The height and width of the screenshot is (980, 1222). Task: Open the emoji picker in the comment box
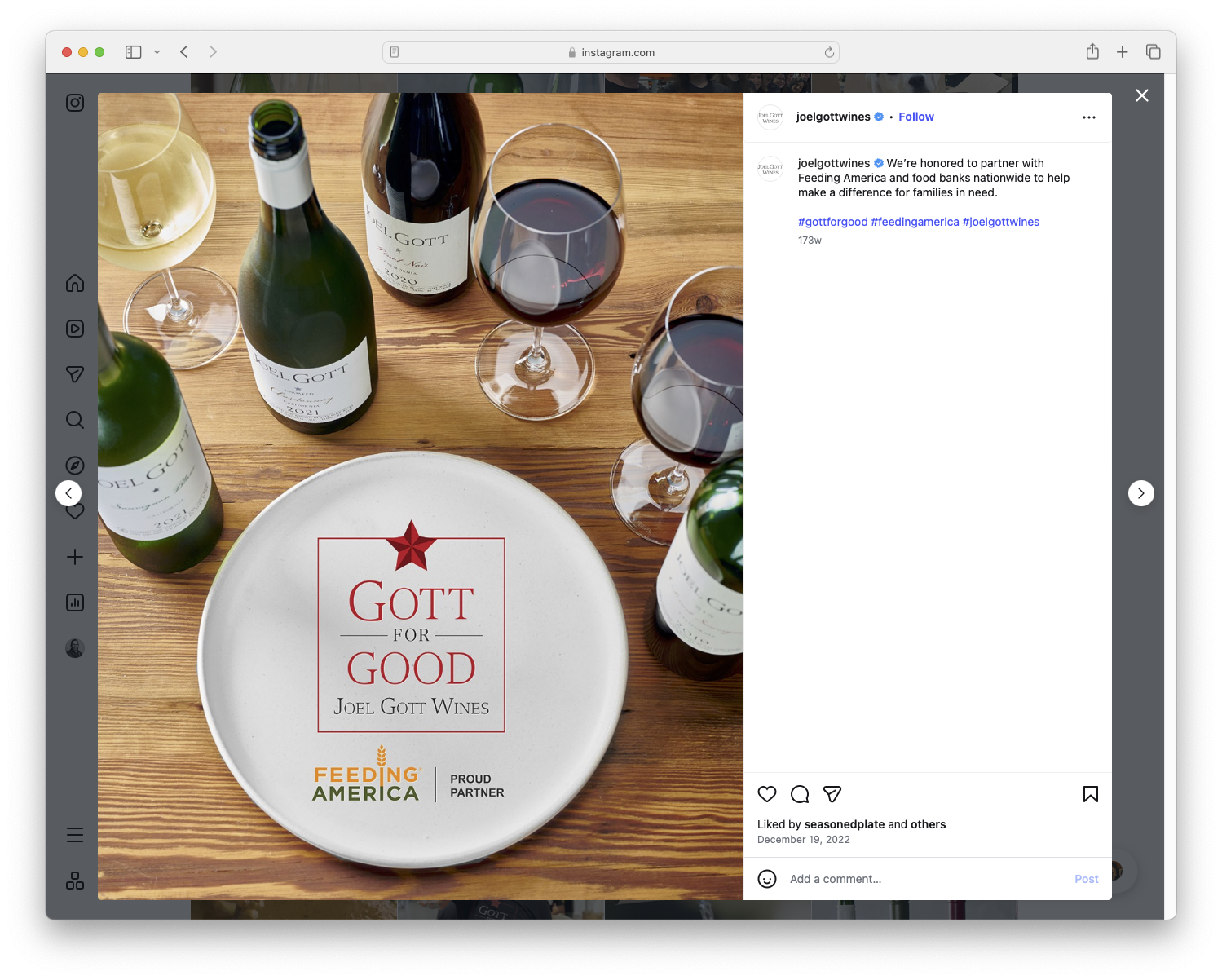(767, 879)
